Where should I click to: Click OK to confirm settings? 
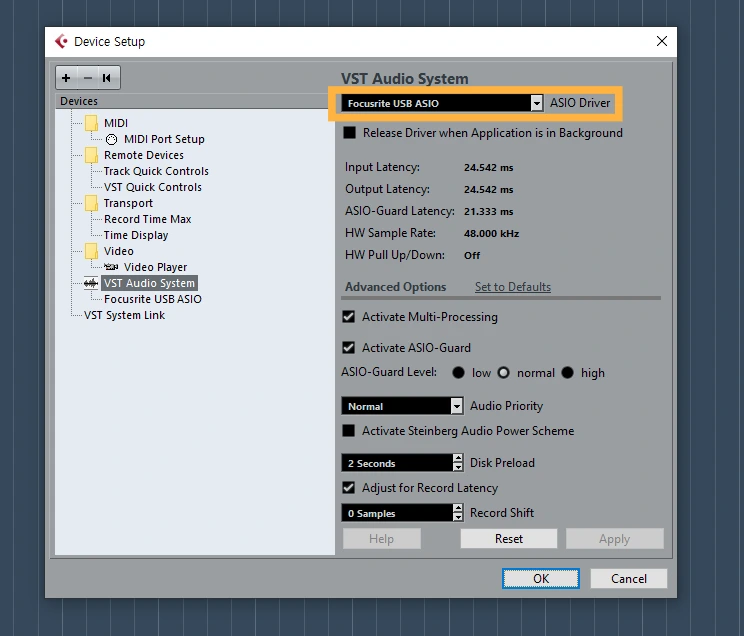tap(541, 579)
